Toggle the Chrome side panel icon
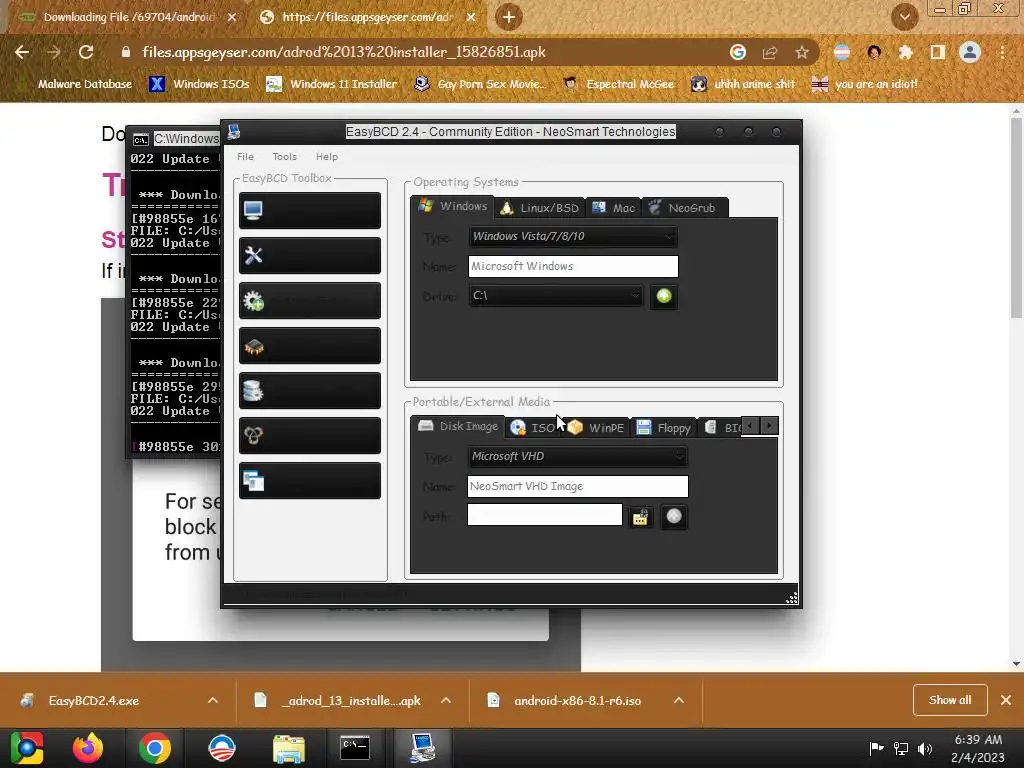The height and width of the screenshot is (768, 1024). point(938,52)
